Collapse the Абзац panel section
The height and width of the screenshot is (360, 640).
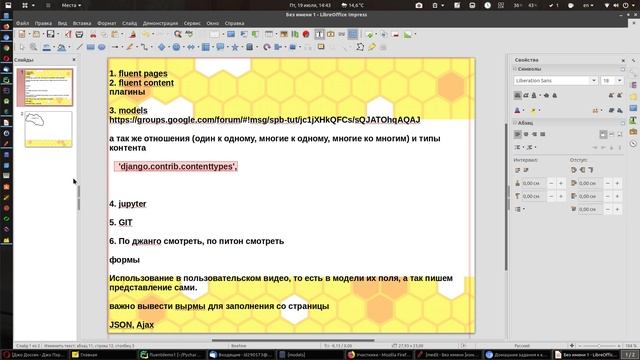point(515,122)
